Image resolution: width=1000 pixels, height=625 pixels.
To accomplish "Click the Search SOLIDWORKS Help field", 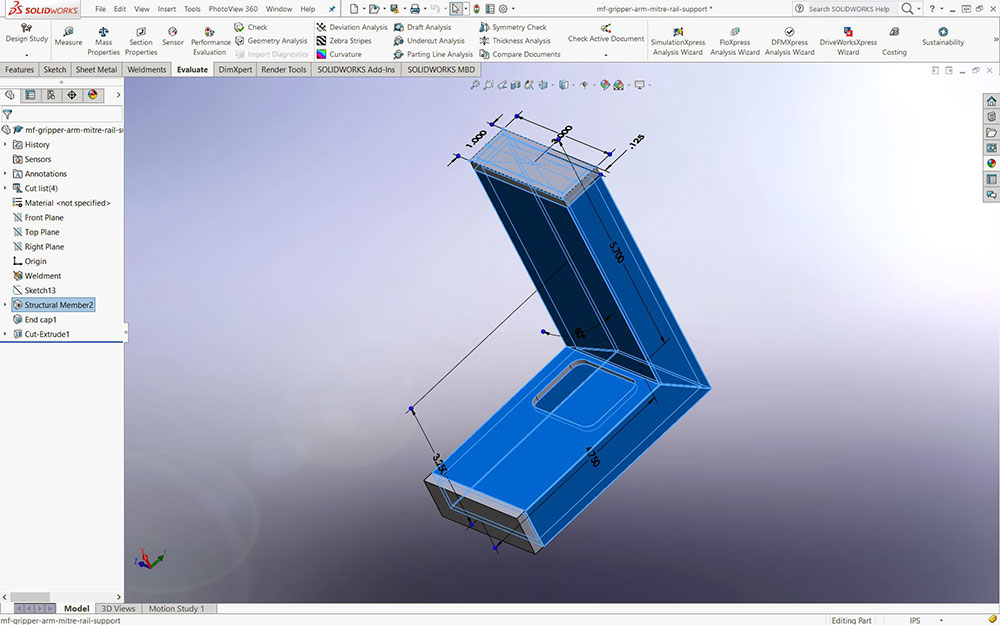I will [x=847, y=9].
